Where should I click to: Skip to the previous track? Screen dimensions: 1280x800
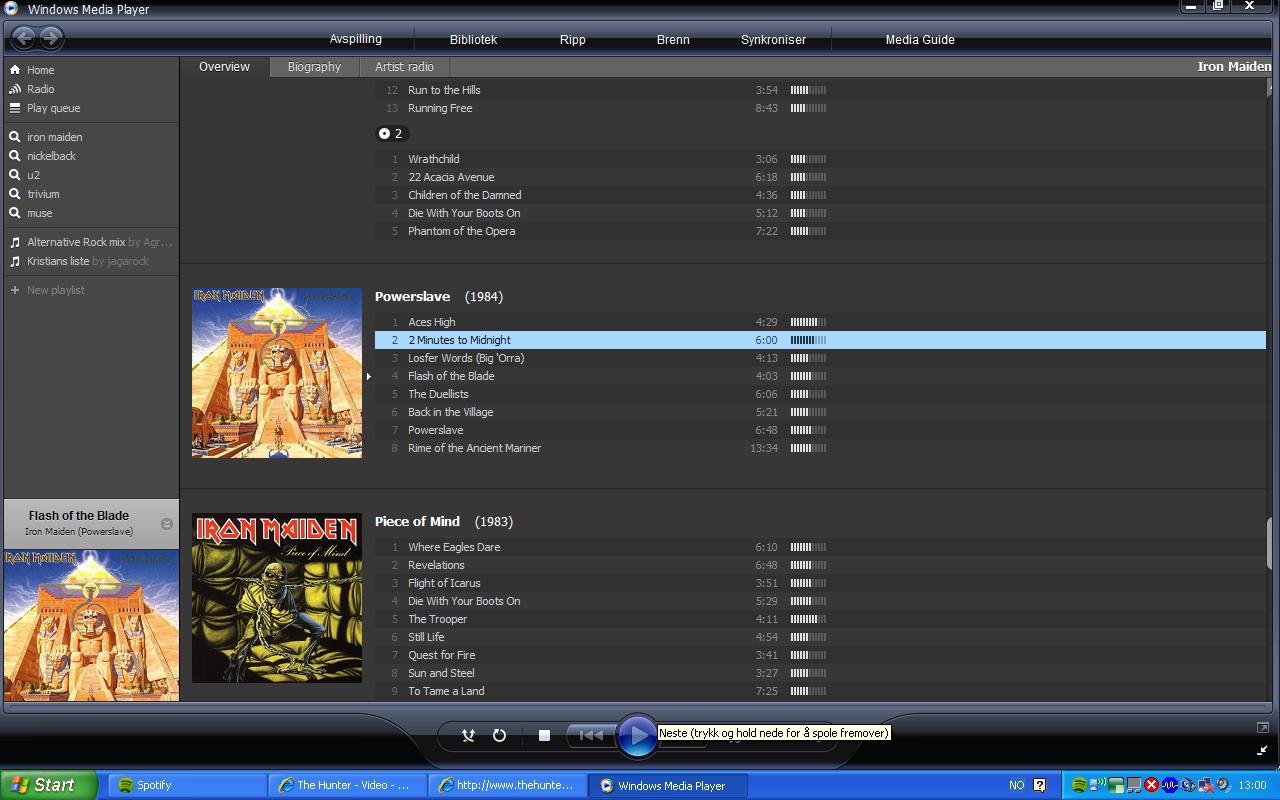click(x=591, y=735)
